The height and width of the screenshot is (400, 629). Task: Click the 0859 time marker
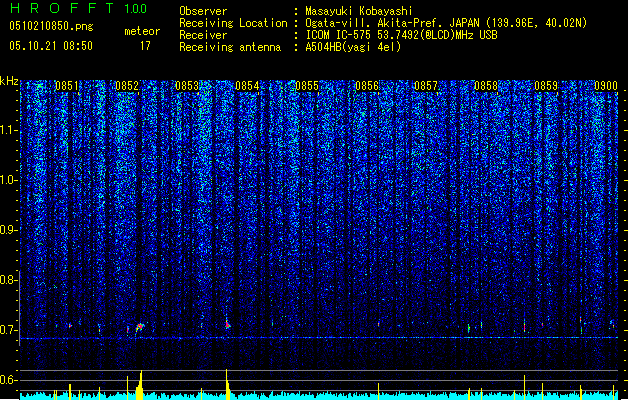(x=546, y=86)
